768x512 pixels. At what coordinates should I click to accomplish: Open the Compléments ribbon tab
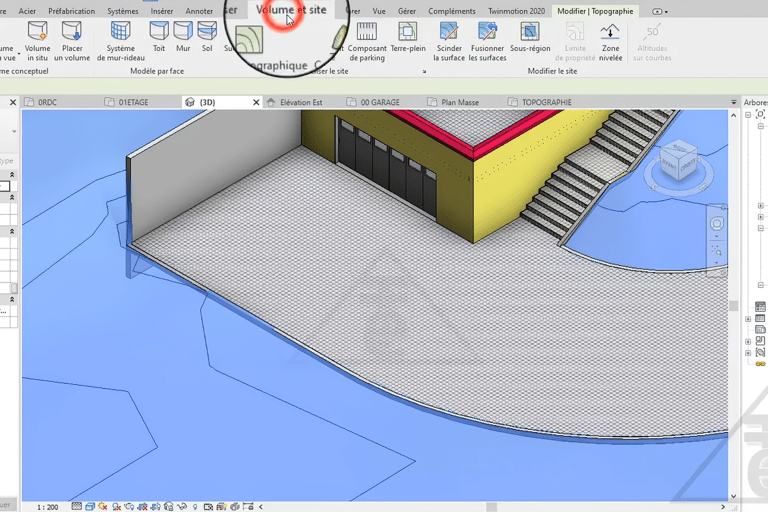pos(452,11)
